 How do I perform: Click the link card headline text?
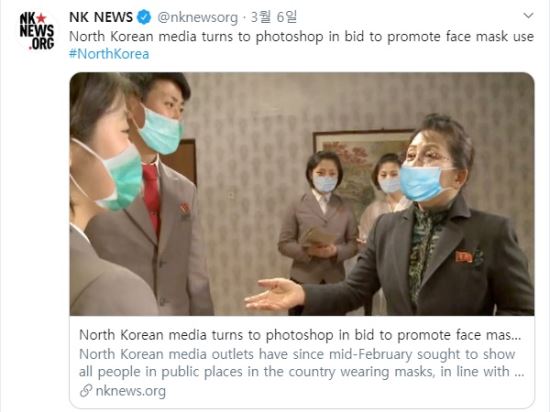[300, 335]
